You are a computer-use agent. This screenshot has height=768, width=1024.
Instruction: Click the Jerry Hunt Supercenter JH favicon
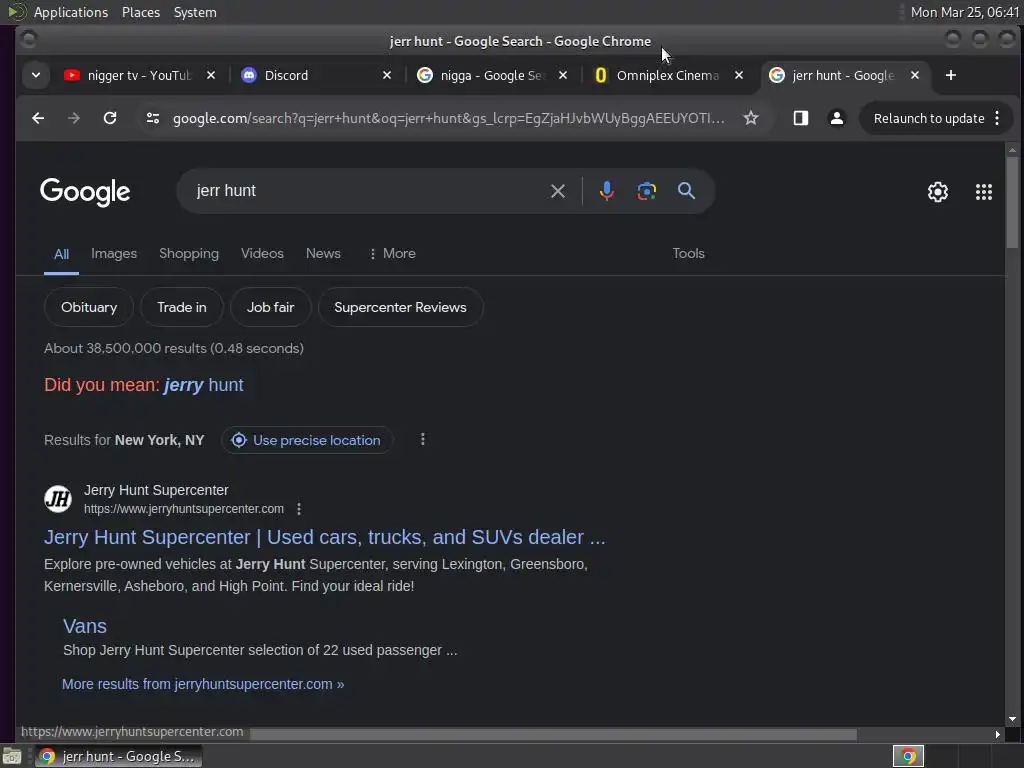(58, 500)
